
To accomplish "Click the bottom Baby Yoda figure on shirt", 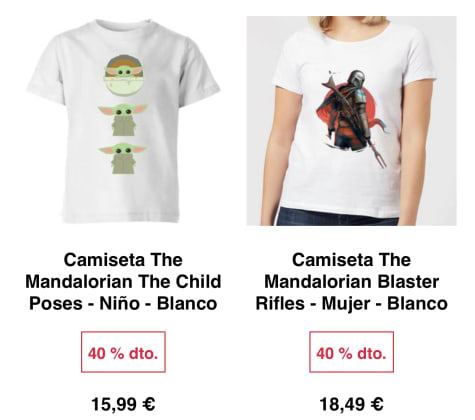I will [x=123, y=158].
